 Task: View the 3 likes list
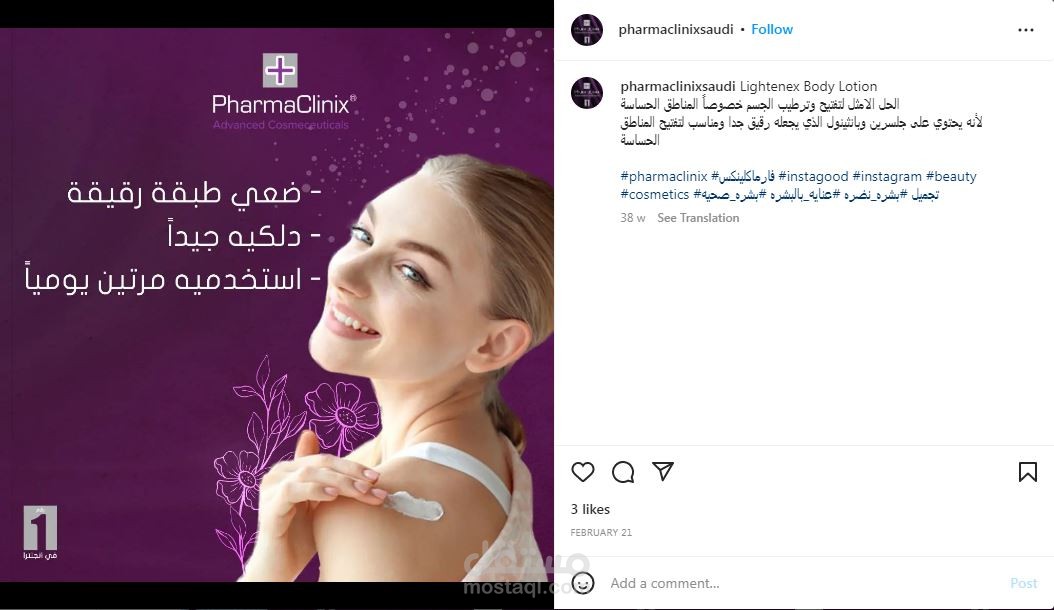(590, 509)
